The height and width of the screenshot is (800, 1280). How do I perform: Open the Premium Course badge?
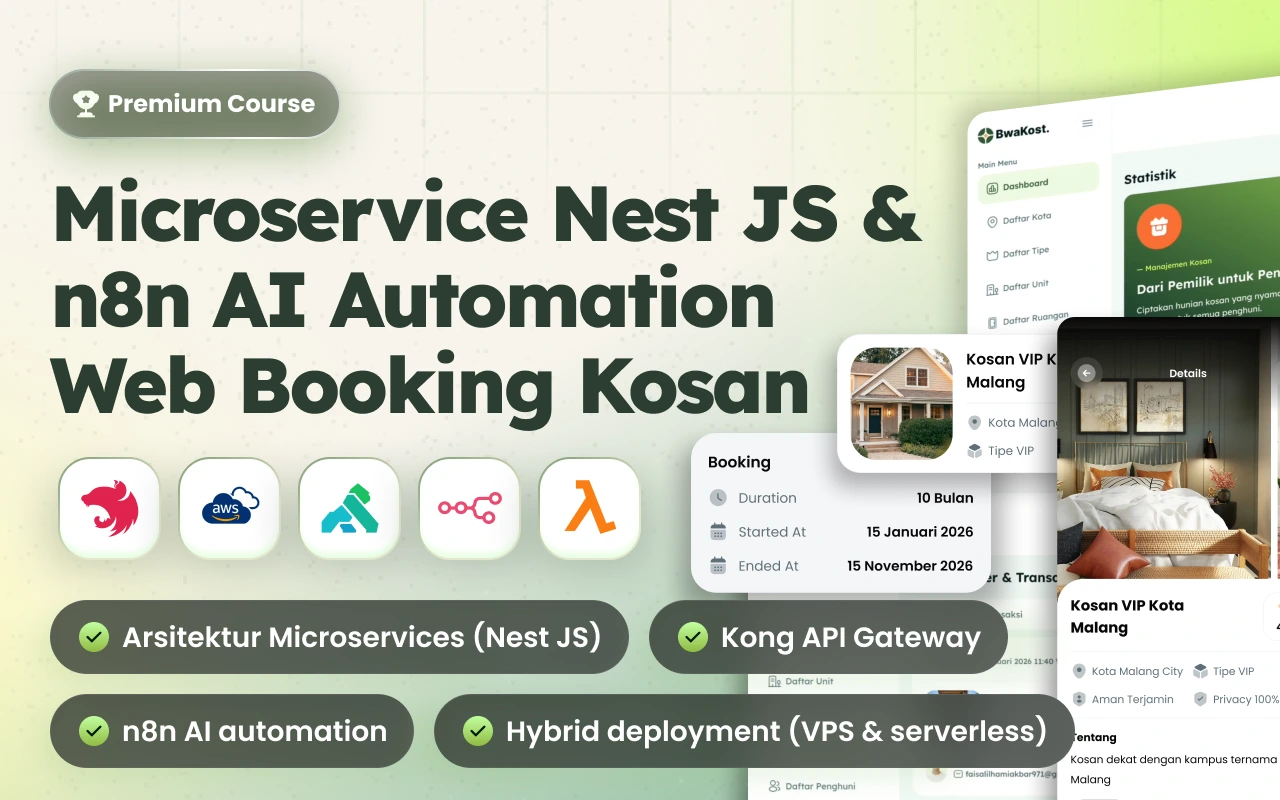pyautogui.click(x=193, y=103)
